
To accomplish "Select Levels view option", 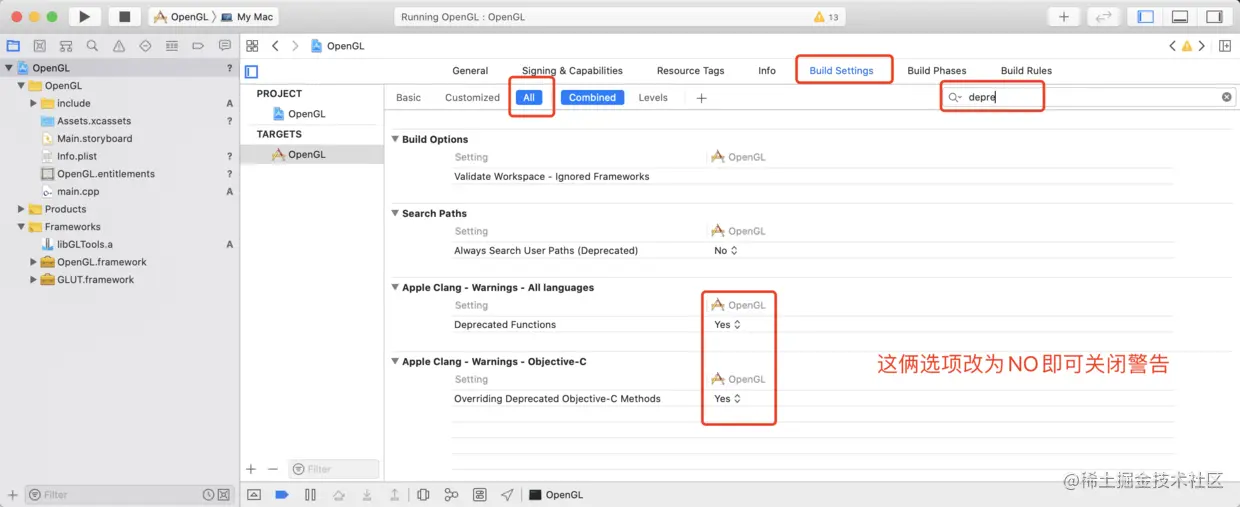I will point(653,97).
